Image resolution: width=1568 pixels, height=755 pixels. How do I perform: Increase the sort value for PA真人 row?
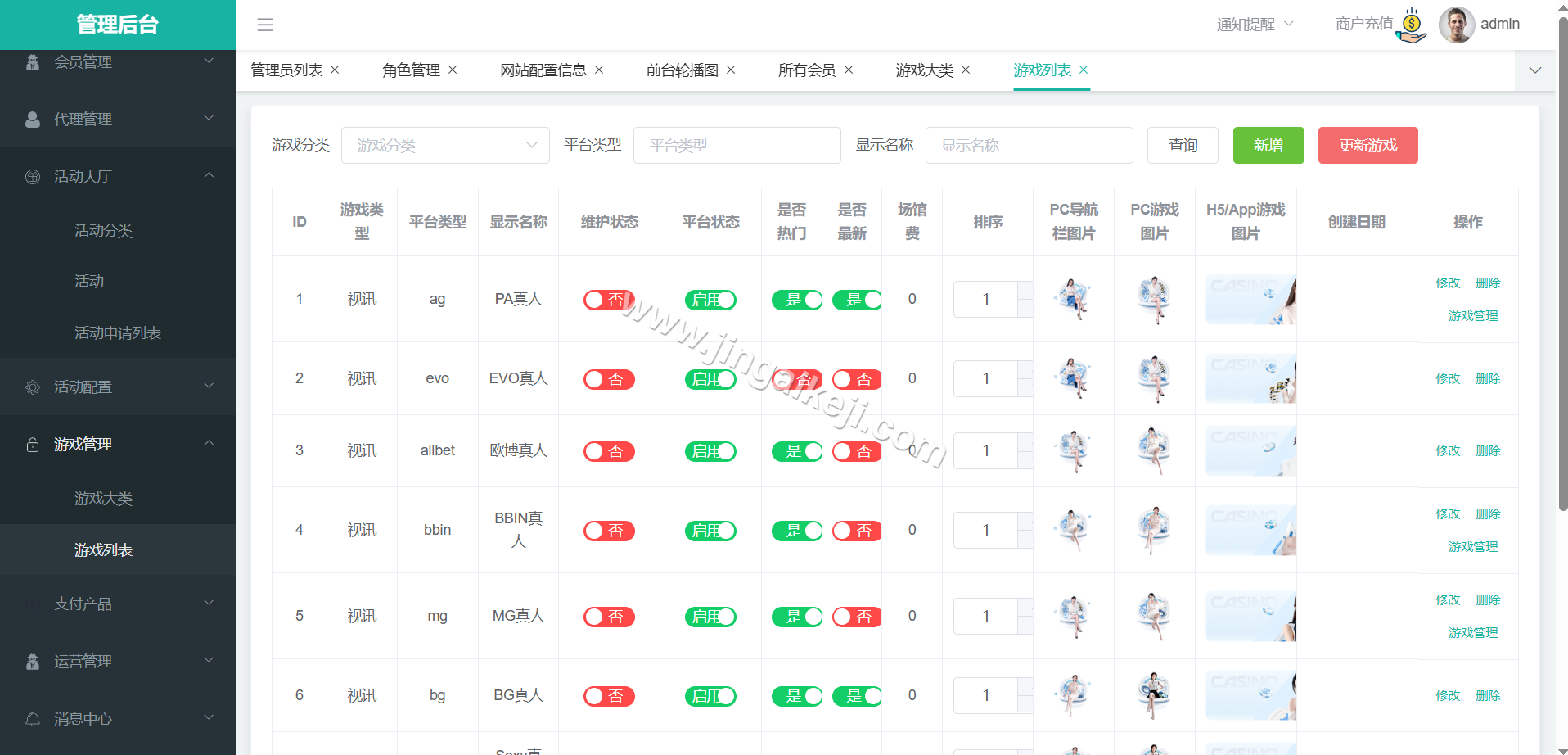[1025, 290]
